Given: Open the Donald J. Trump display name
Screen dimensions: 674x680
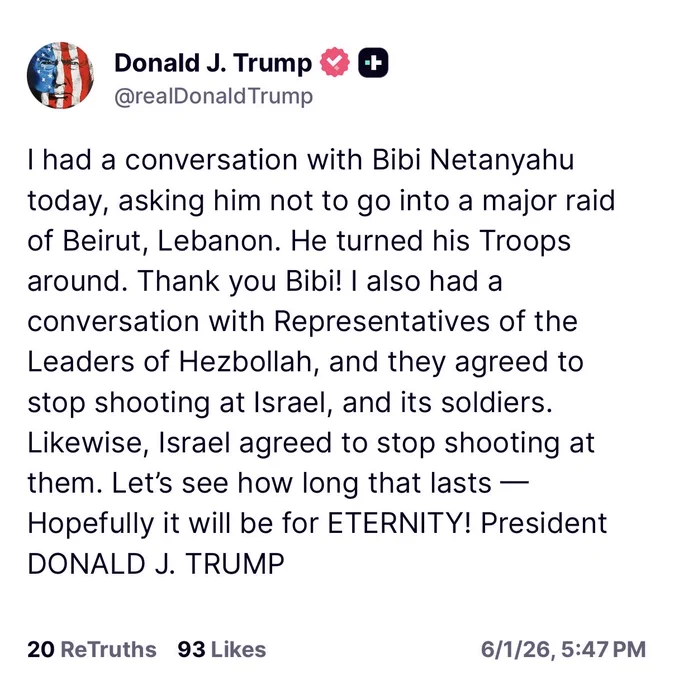Looking at the screenshot, I should [213, 63].
